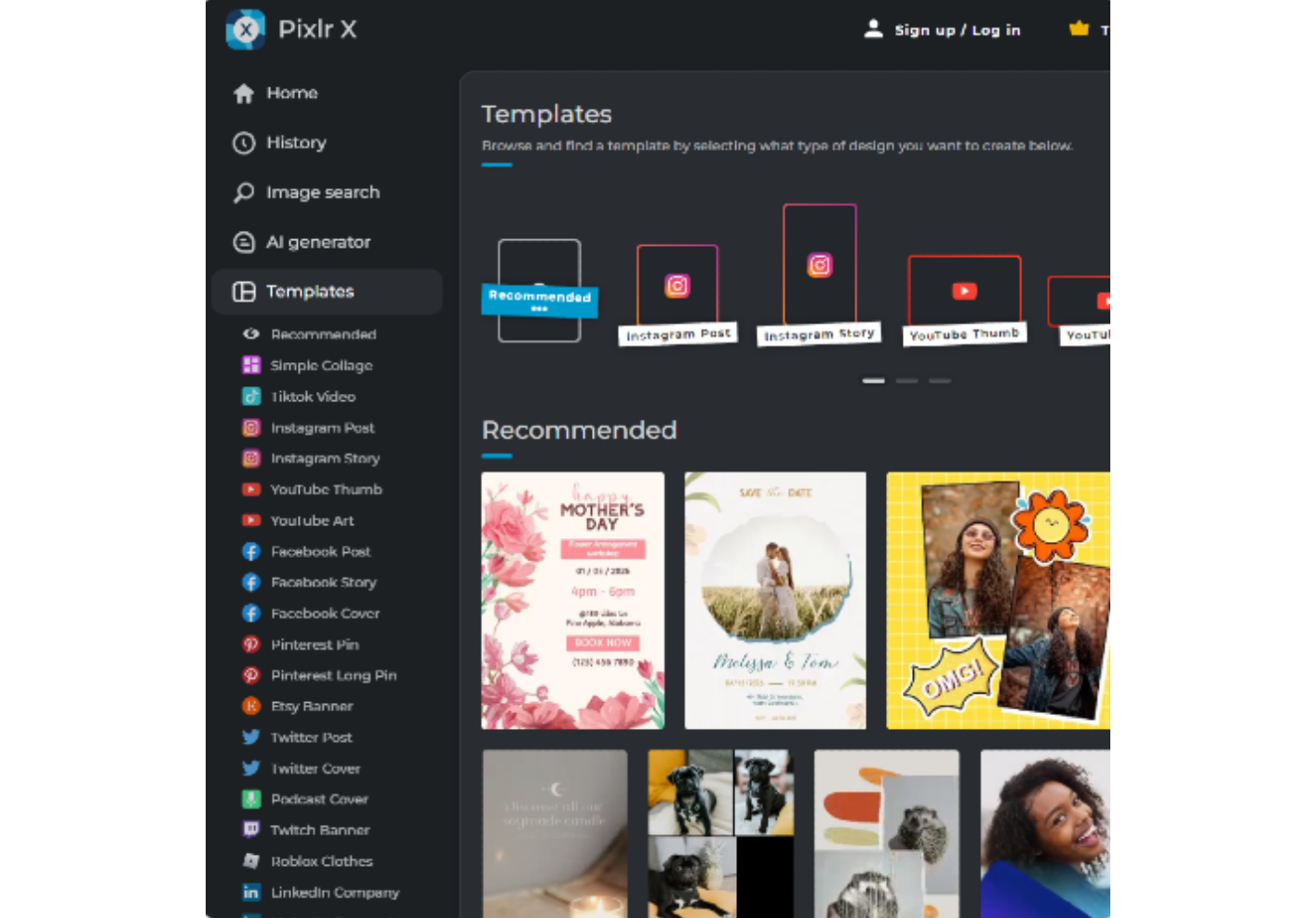Click the user profile icon
This screenshot has width=1316, height=918.
point(873,29)
